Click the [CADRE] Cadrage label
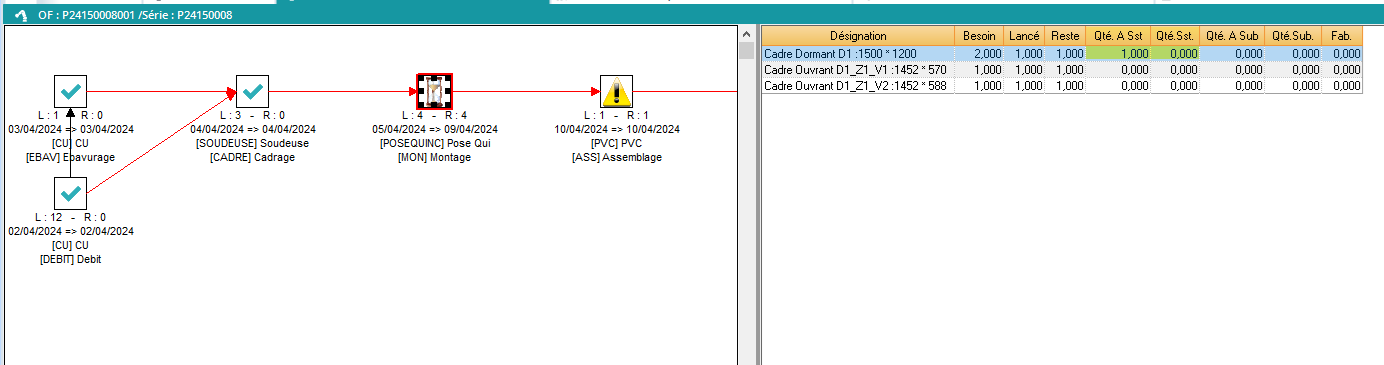Viewport: 1384px width, 365px height. pos(253,157)
